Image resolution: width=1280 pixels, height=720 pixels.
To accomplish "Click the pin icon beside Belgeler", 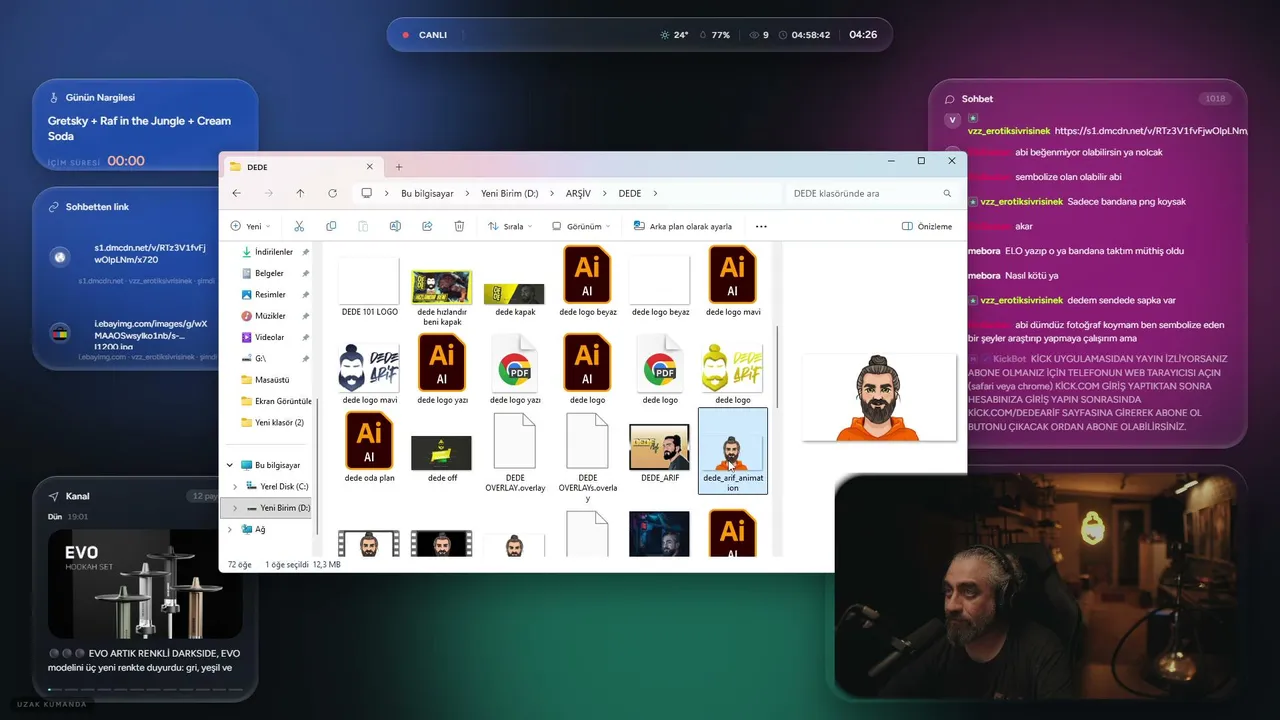I will tap(305, 273).
